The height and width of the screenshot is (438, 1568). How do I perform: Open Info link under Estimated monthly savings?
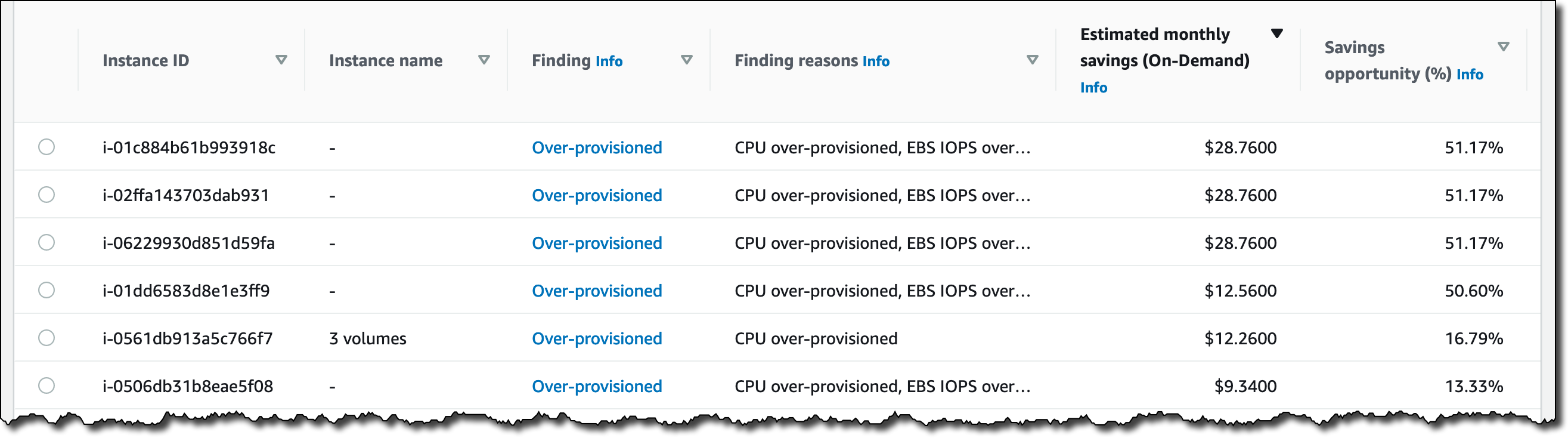(x=1094, y=88)
